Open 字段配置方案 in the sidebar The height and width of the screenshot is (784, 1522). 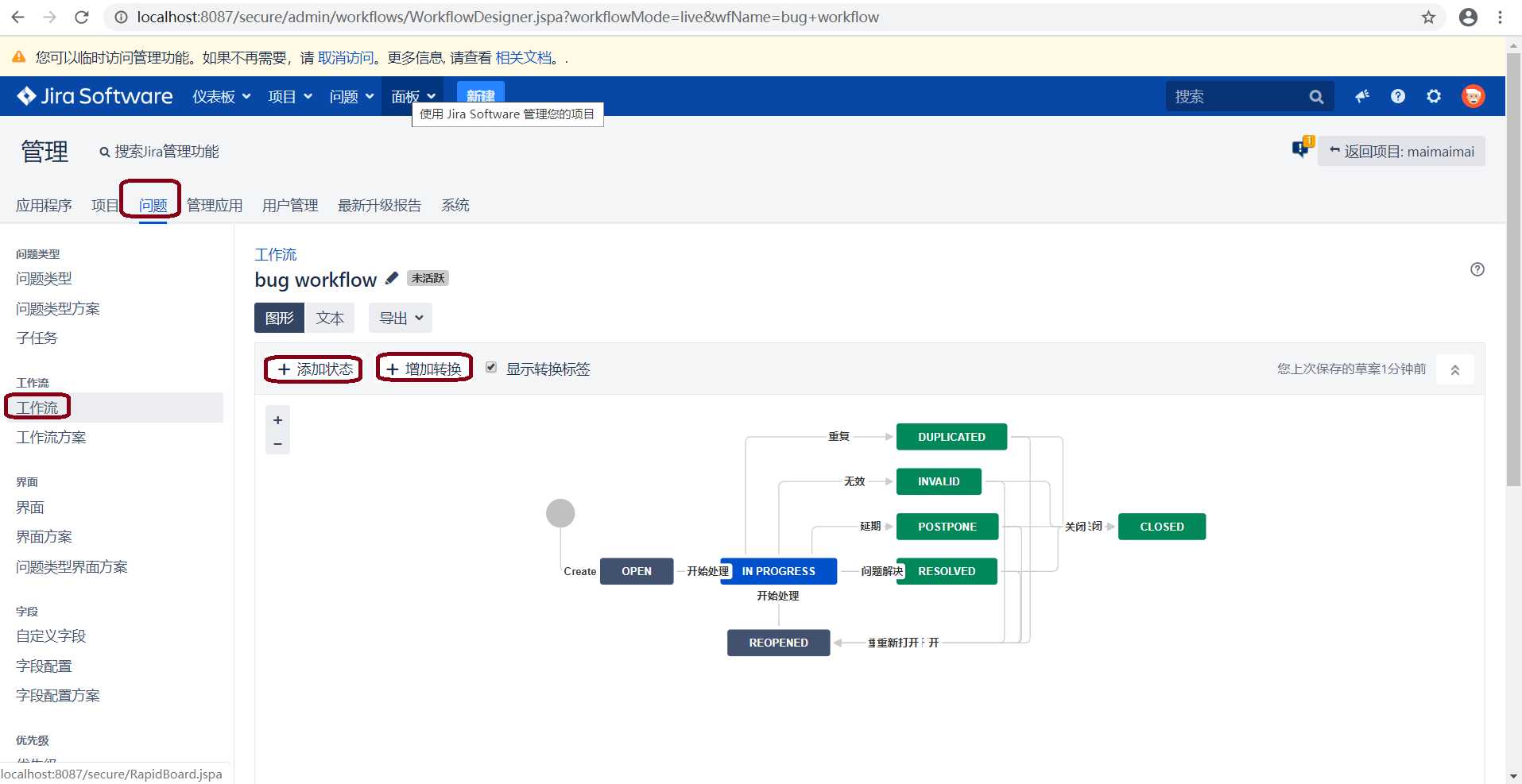(x=58, y=695)
